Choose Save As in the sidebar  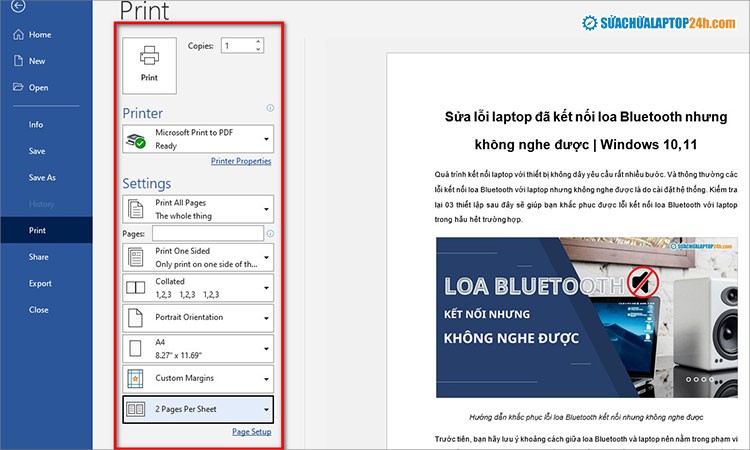click(42, 177)
